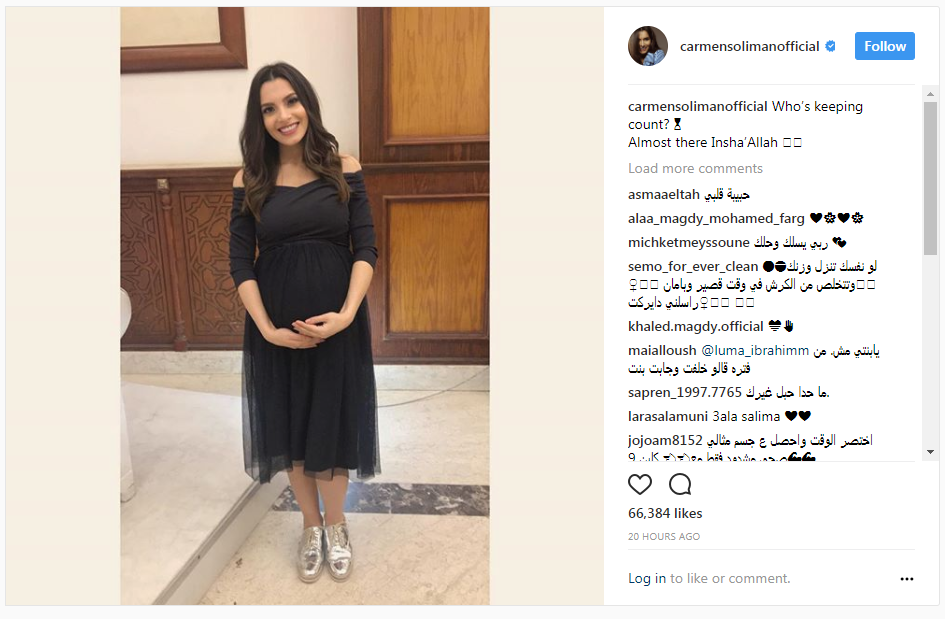Image resolution: width=945 pixels, height=619 pixels.
Task: Open carmensolimanofficial profile picture avatar
Action: point(648,46)
